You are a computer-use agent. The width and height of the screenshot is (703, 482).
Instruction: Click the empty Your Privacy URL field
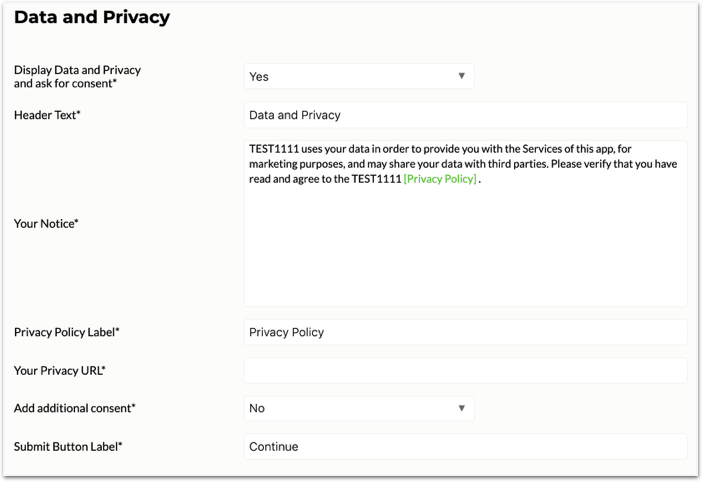click(x=465, y=370)
